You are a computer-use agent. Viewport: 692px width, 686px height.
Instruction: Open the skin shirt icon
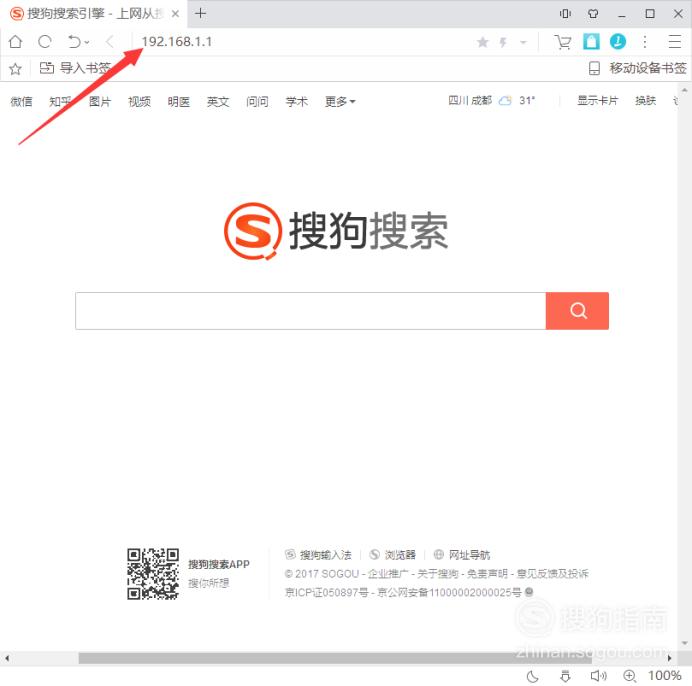tap(593, 14)
